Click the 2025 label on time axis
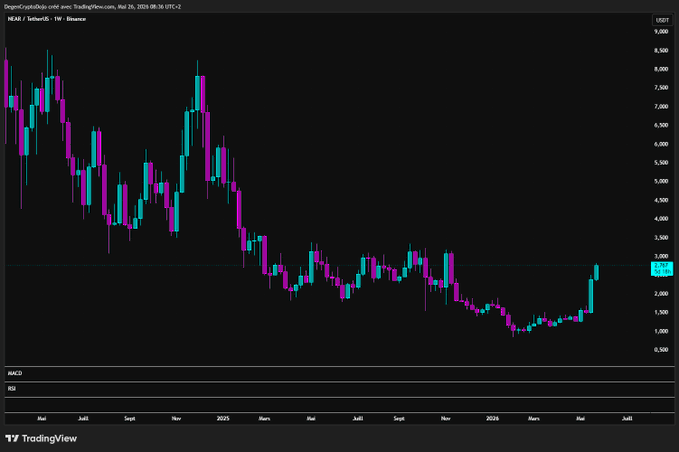The width and height of the screenshot is (679, 452). pos(223,419)
